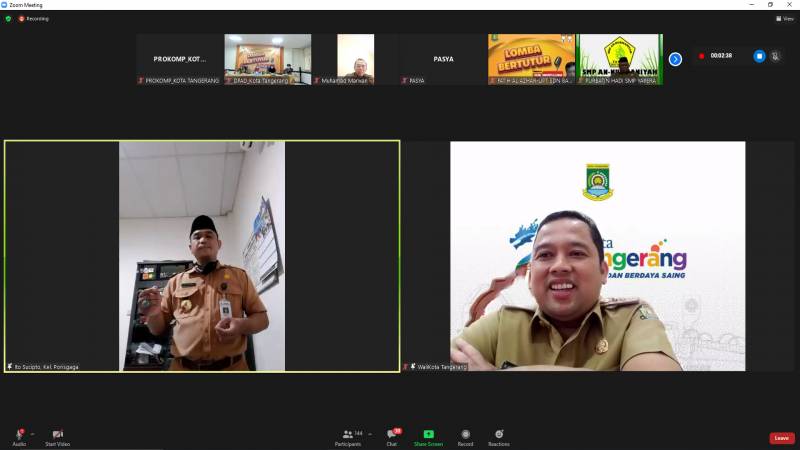800x450 pixels.
Task: Click the Record icon in the toolbar
Action: [x=465, y=436]
